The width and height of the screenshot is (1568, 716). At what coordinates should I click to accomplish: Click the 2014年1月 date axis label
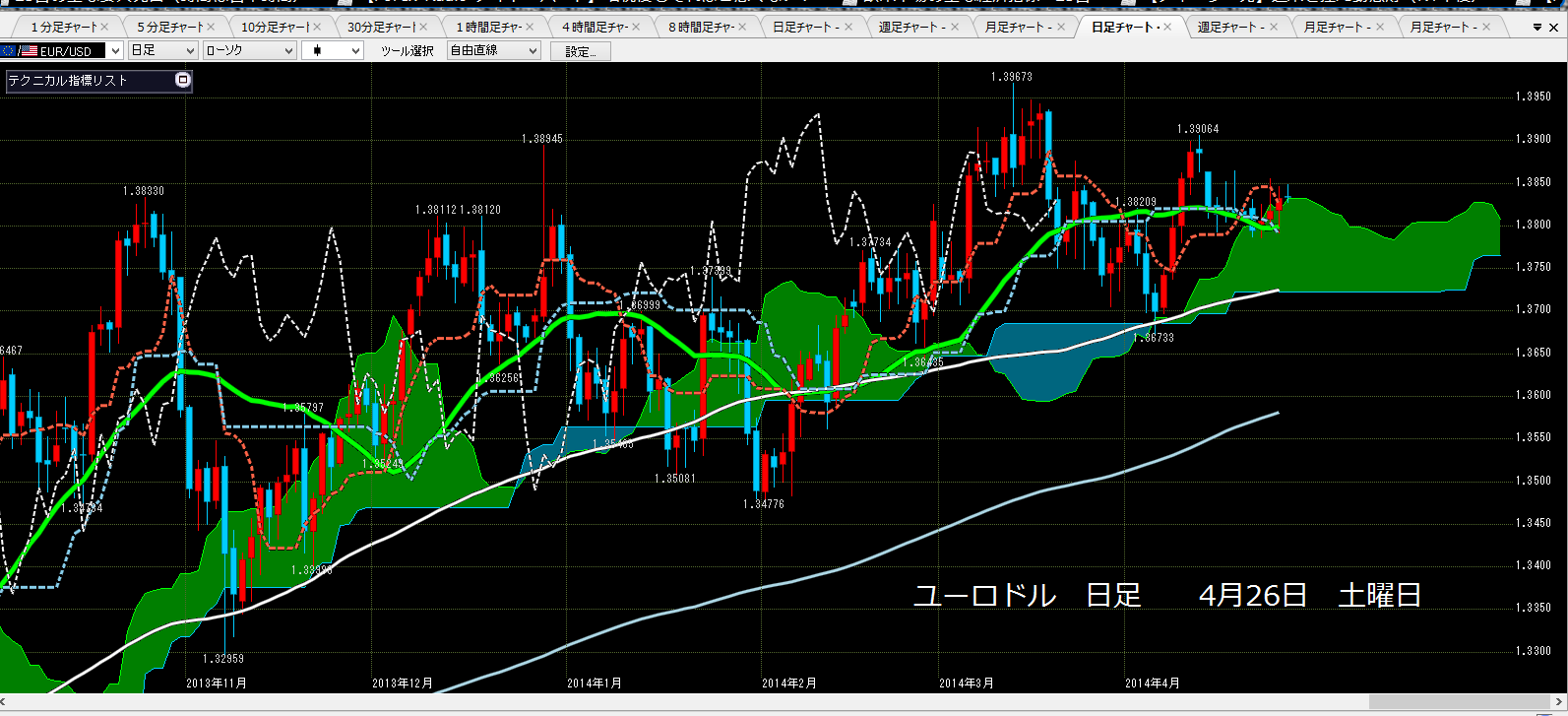pos(595,683)
